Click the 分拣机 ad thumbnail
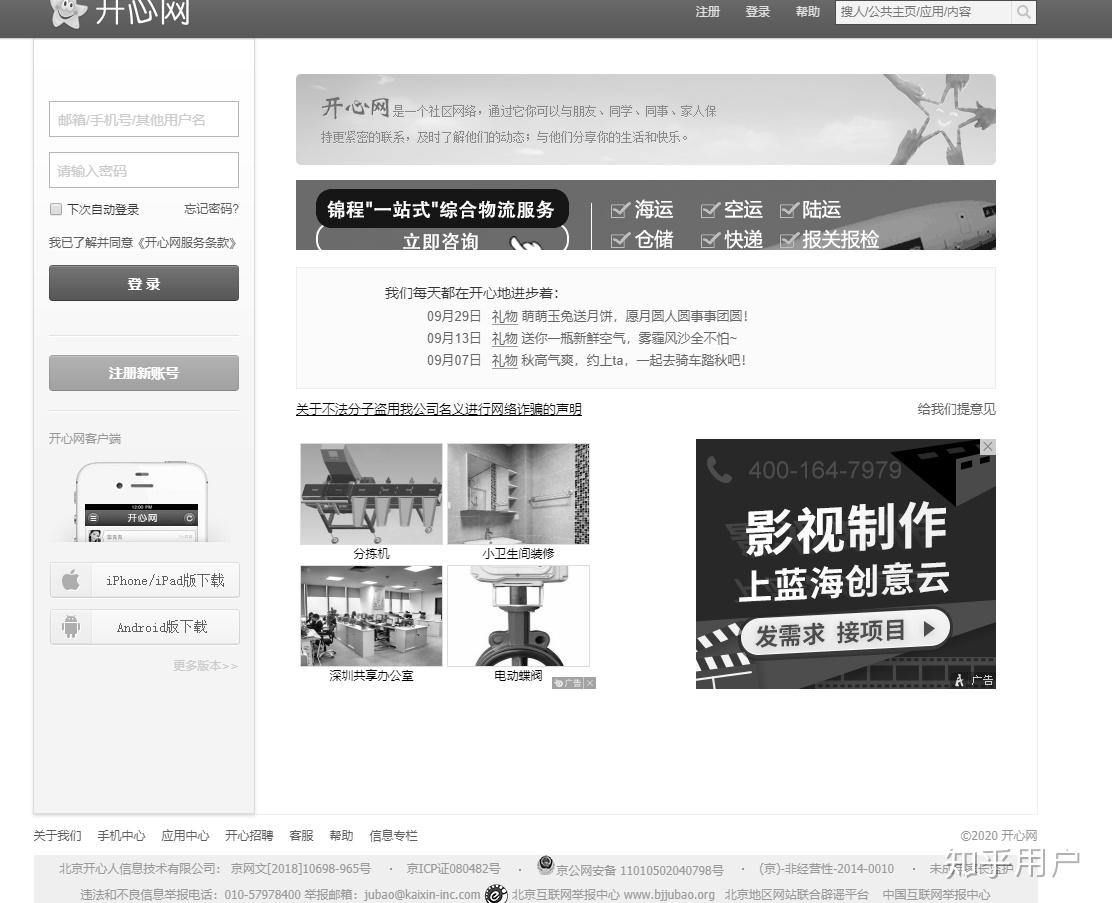This screenshot has width=1112, height=903. 371,494
